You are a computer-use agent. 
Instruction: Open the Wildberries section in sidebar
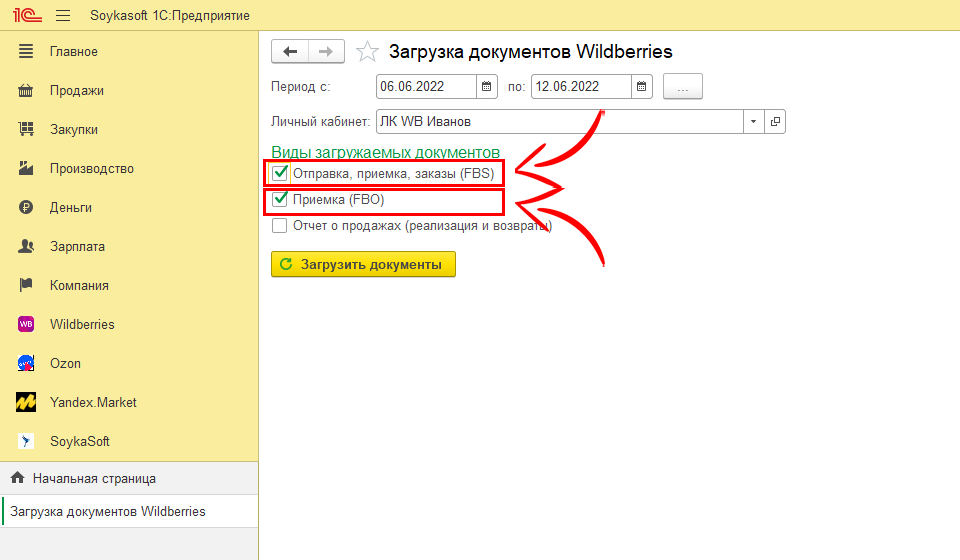(82, 324)
